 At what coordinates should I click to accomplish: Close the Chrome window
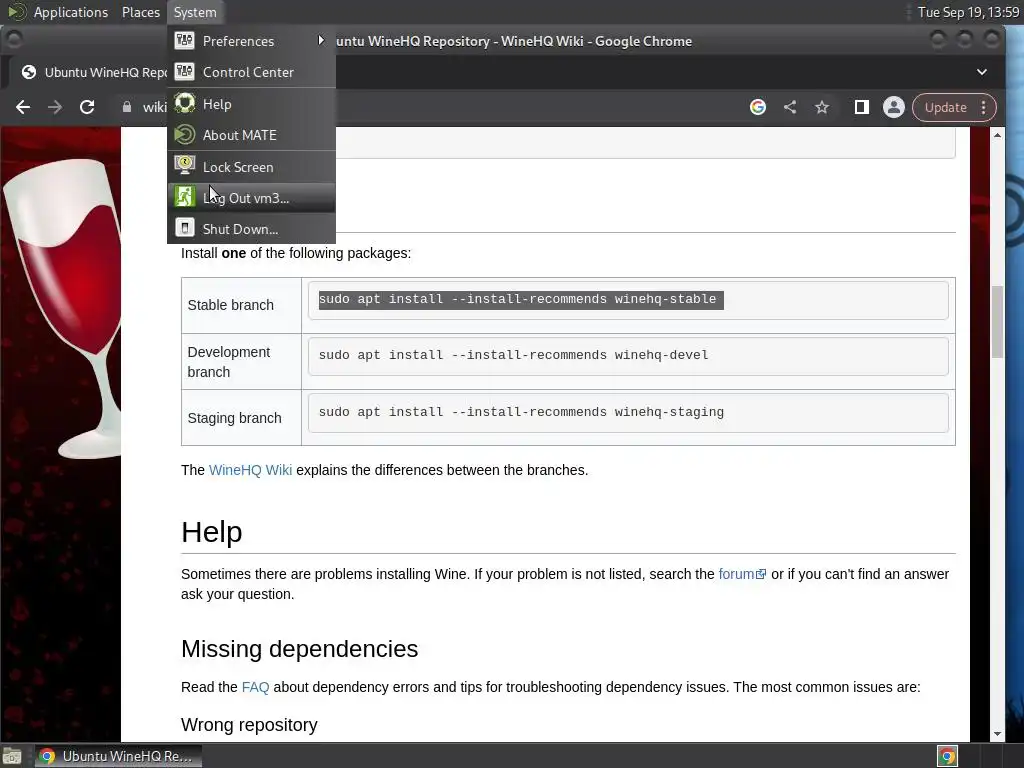tap(991, 40)
